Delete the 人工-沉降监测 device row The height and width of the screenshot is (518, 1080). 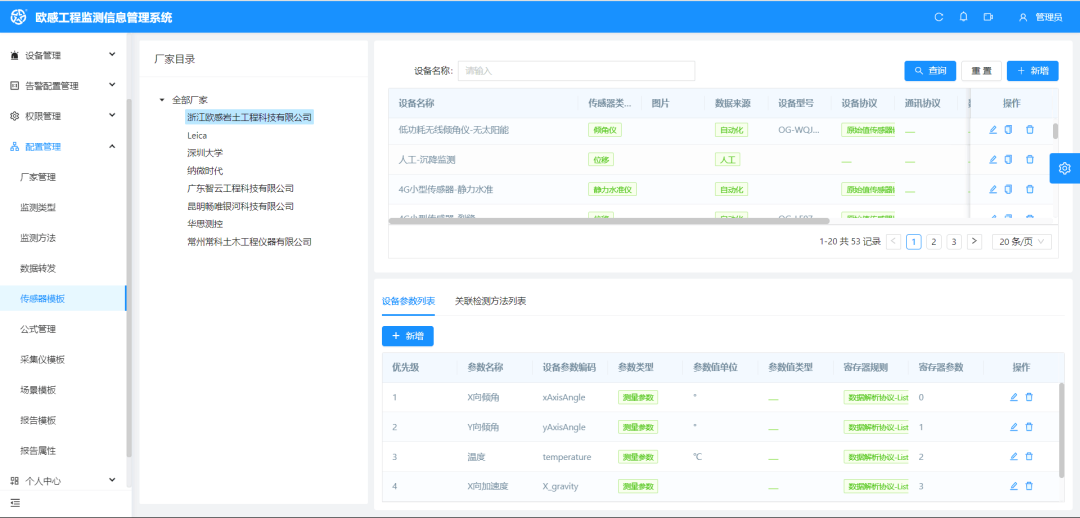point(1030,160)
